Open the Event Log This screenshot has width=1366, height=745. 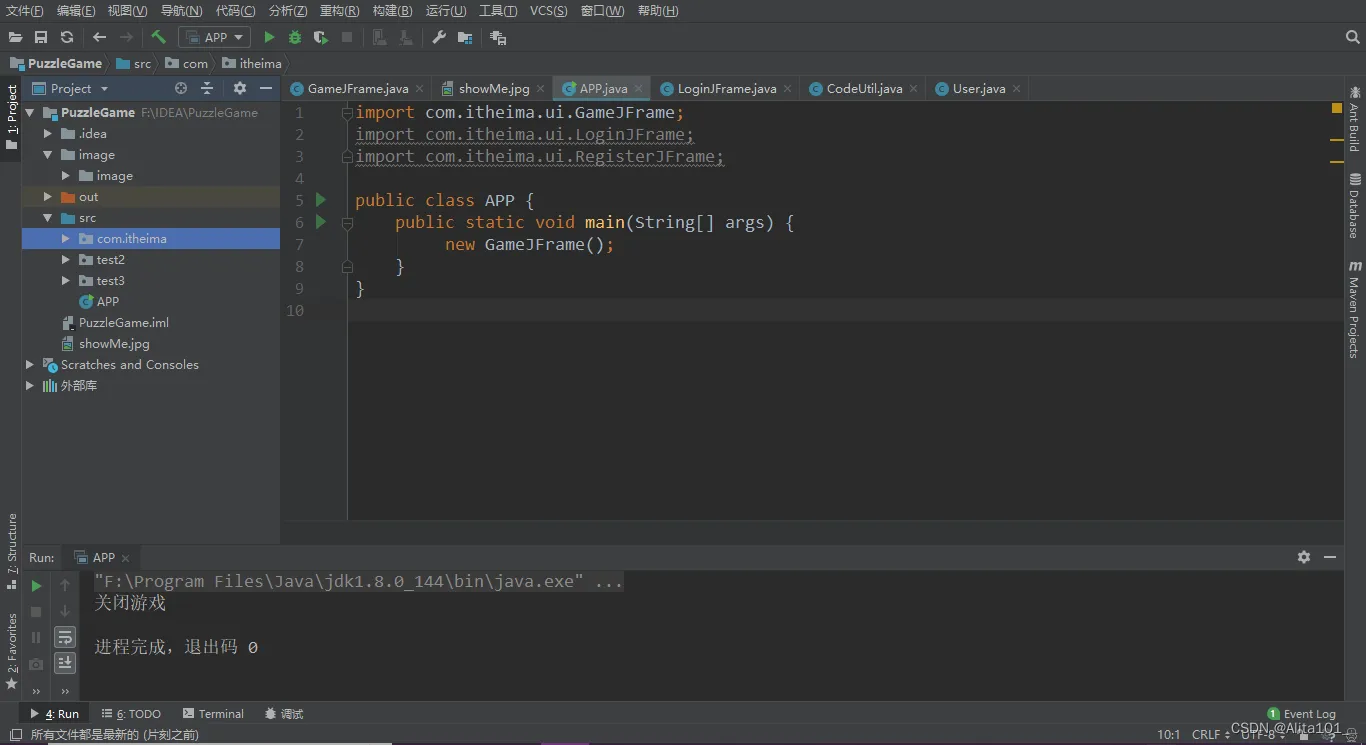(1301, 714)
